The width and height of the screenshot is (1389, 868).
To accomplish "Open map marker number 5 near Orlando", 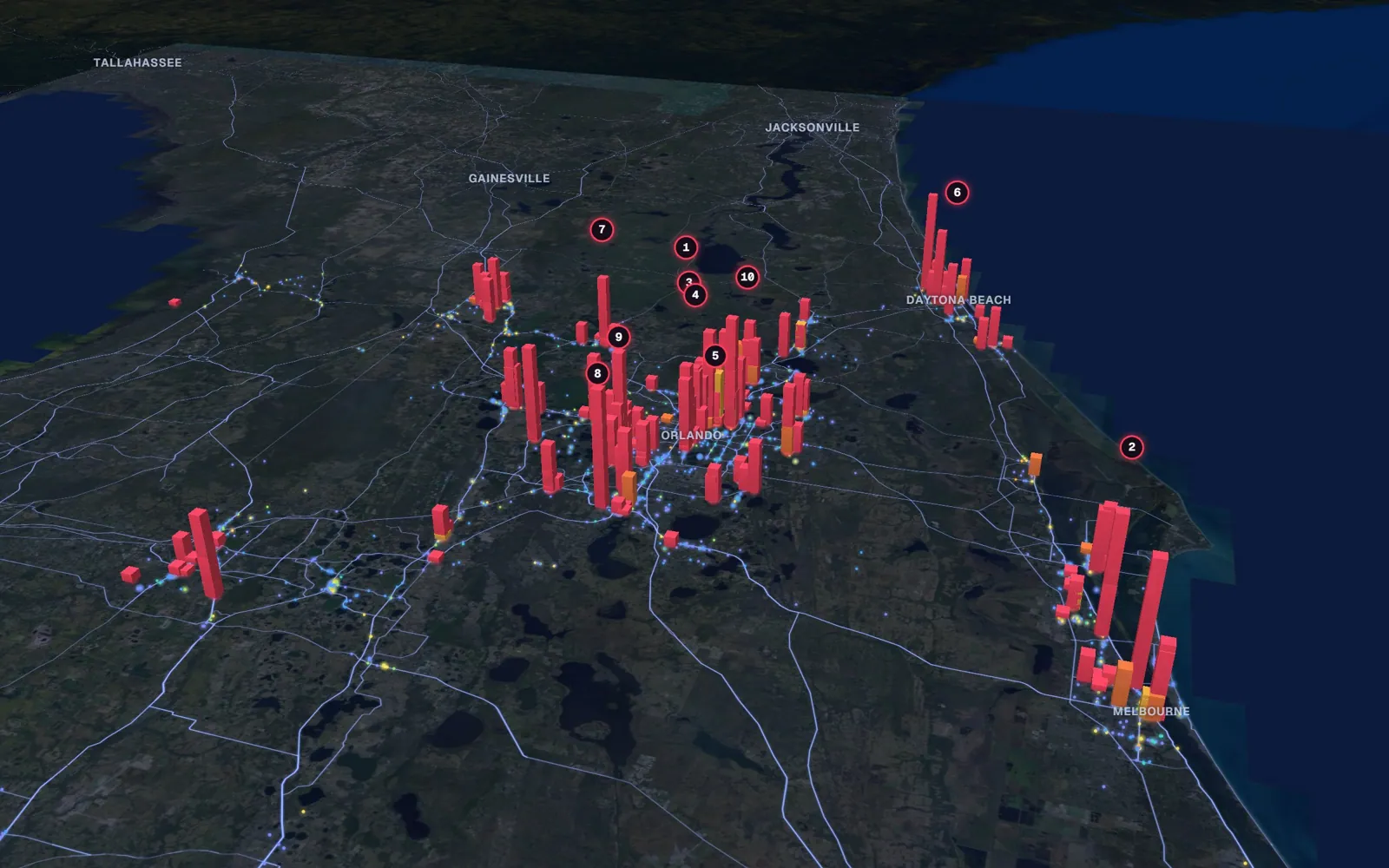I will pyautogui.click(x=715, y=355).
